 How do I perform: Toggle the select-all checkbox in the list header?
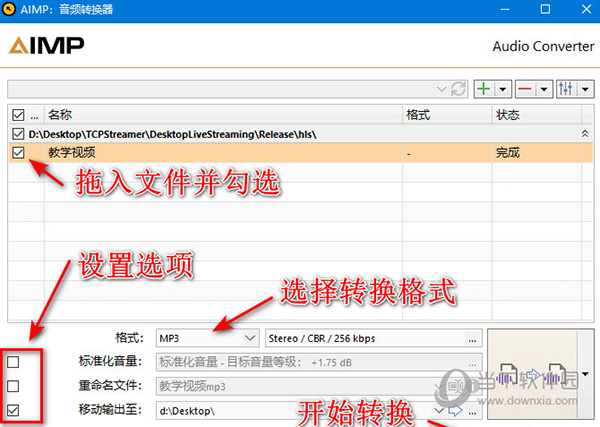click(x=18, y=115)
